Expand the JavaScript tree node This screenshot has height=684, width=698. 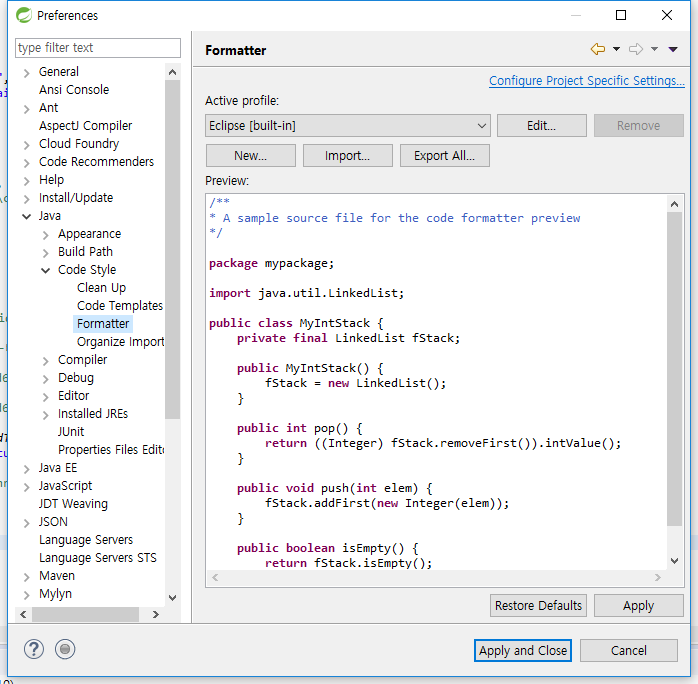(27, 487)
